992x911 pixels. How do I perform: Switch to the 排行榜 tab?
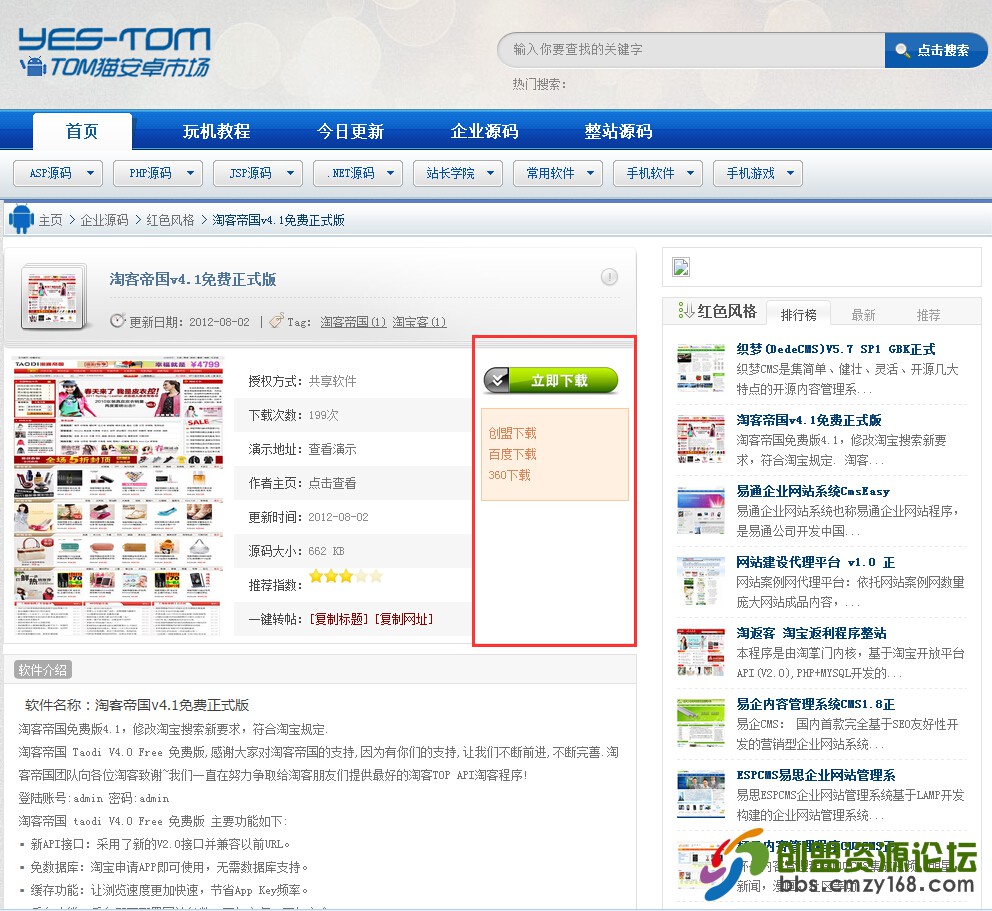click(798, 314)
